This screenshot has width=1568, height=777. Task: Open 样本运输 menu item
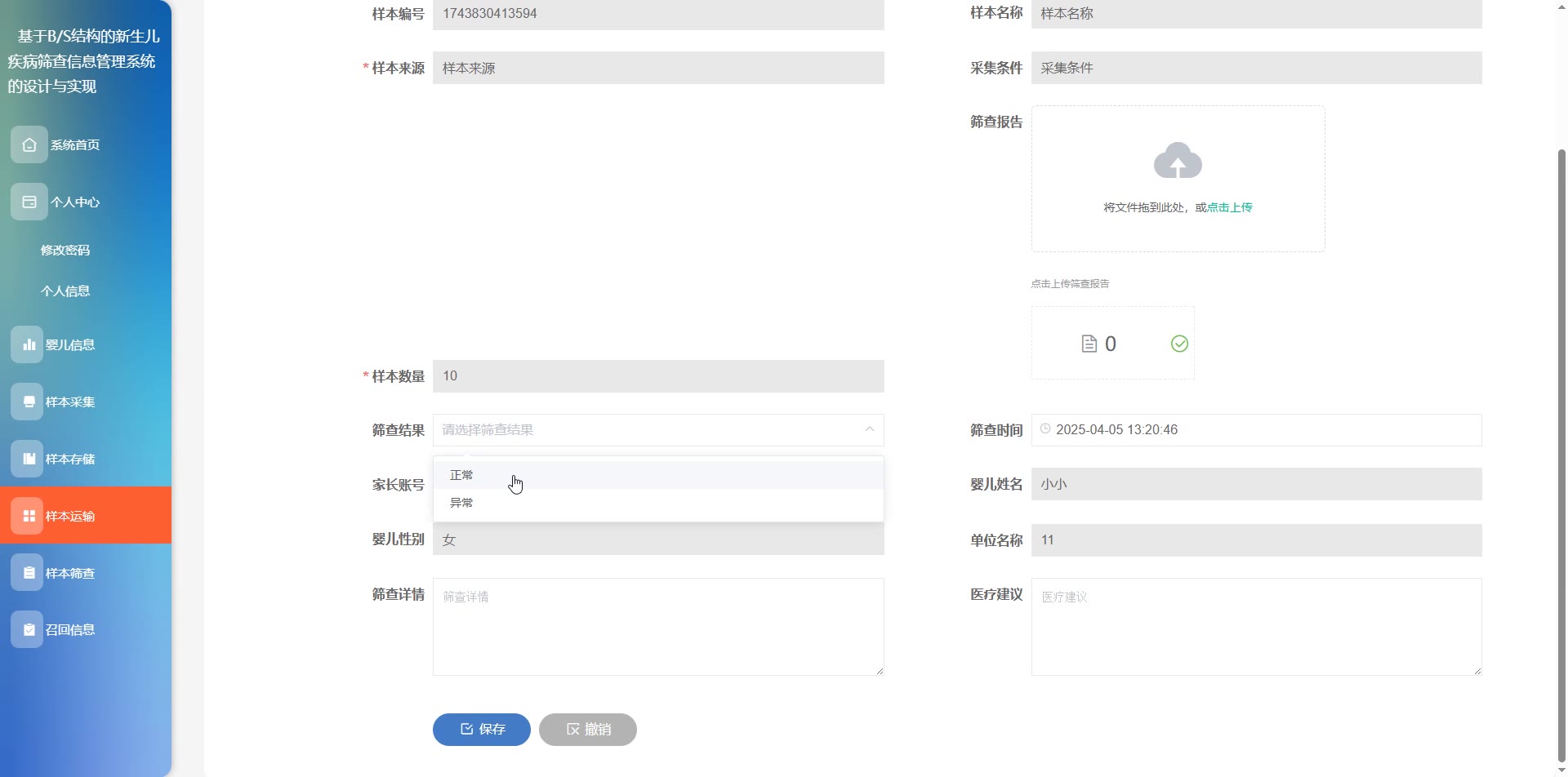[86, 515]
